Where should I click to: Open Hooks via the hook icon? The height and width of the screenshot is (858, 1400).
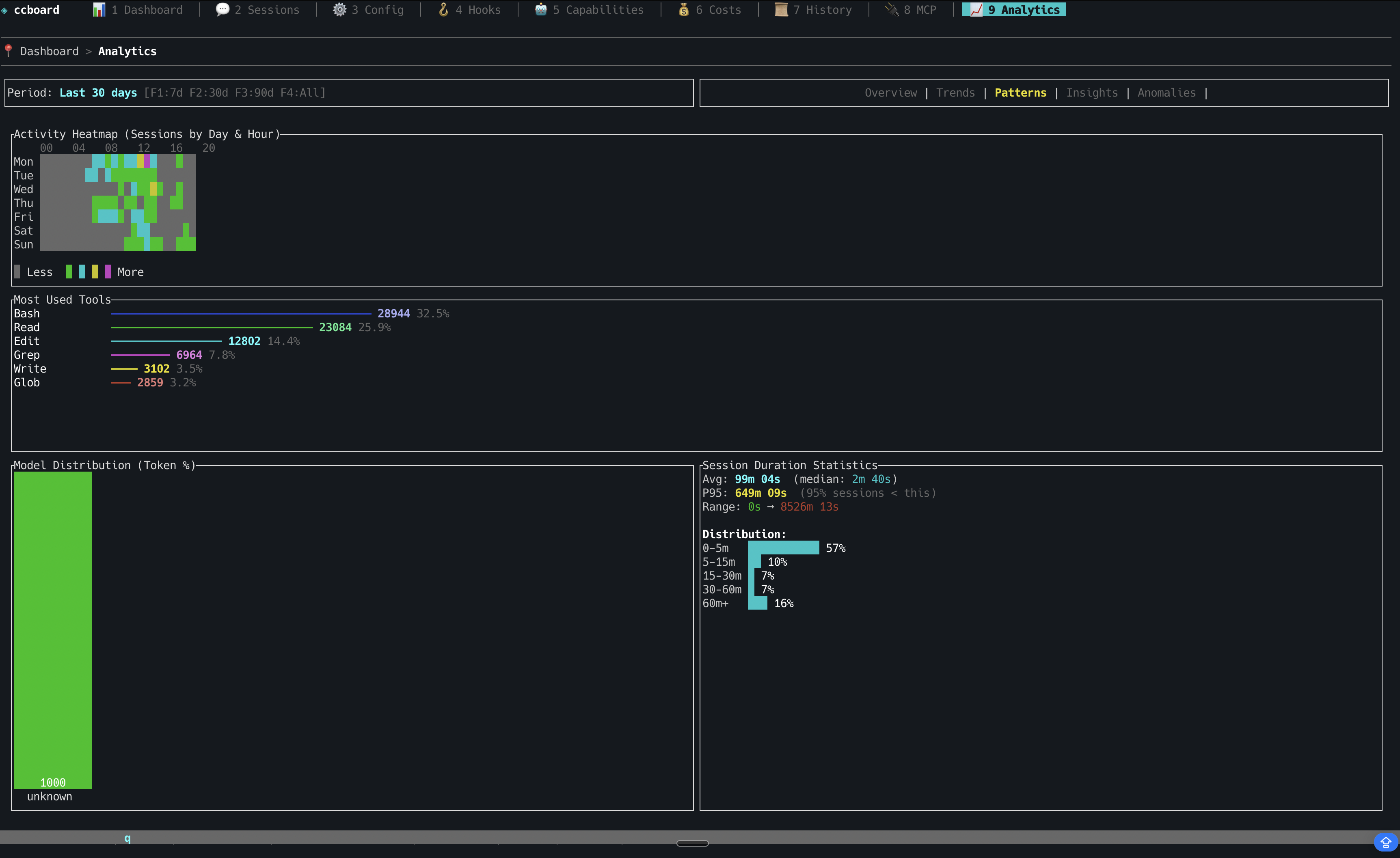coord(444,9)
